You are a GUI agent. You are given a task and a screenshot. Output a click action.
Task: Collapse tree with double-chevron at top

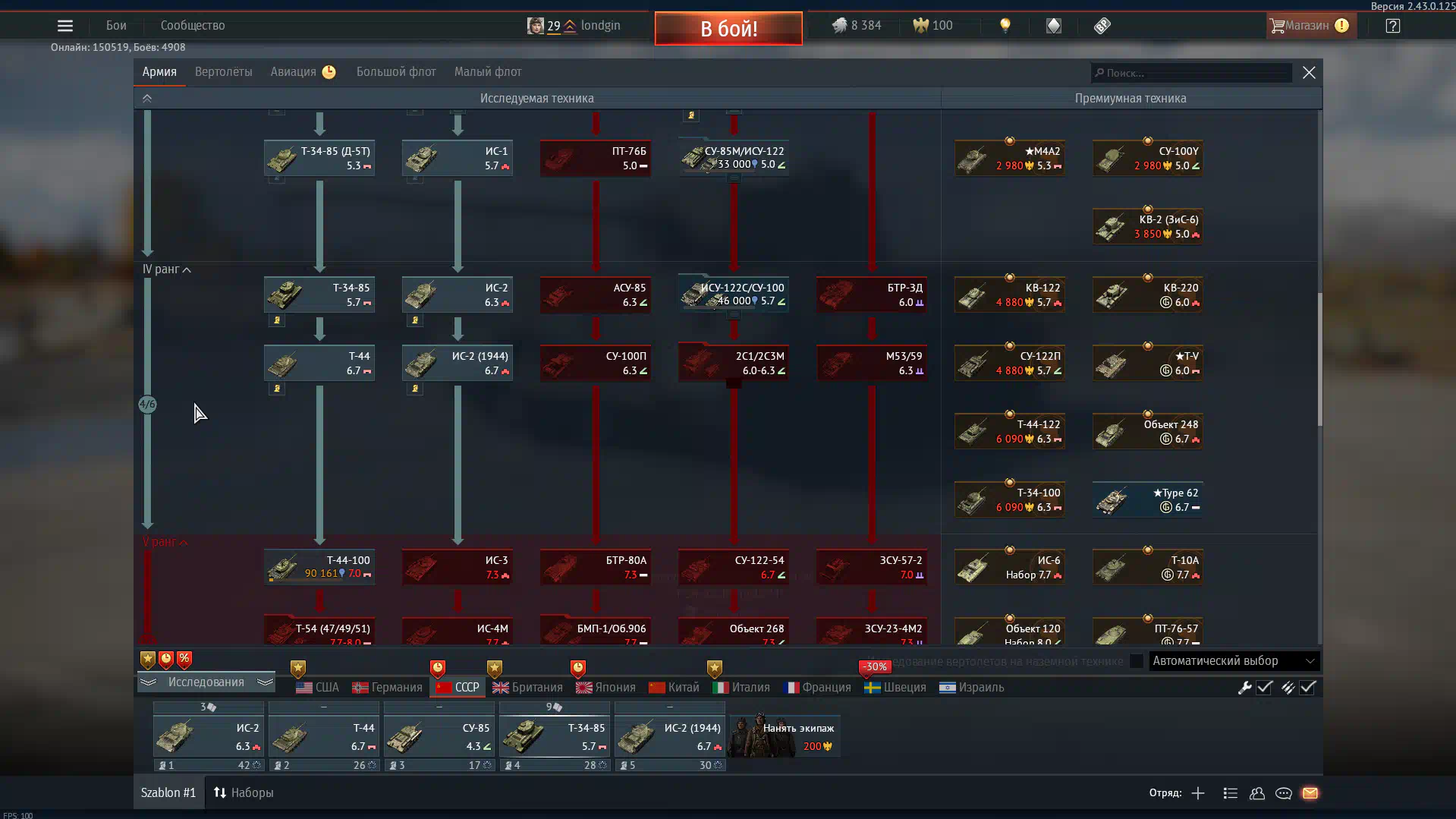click(147, 98)
